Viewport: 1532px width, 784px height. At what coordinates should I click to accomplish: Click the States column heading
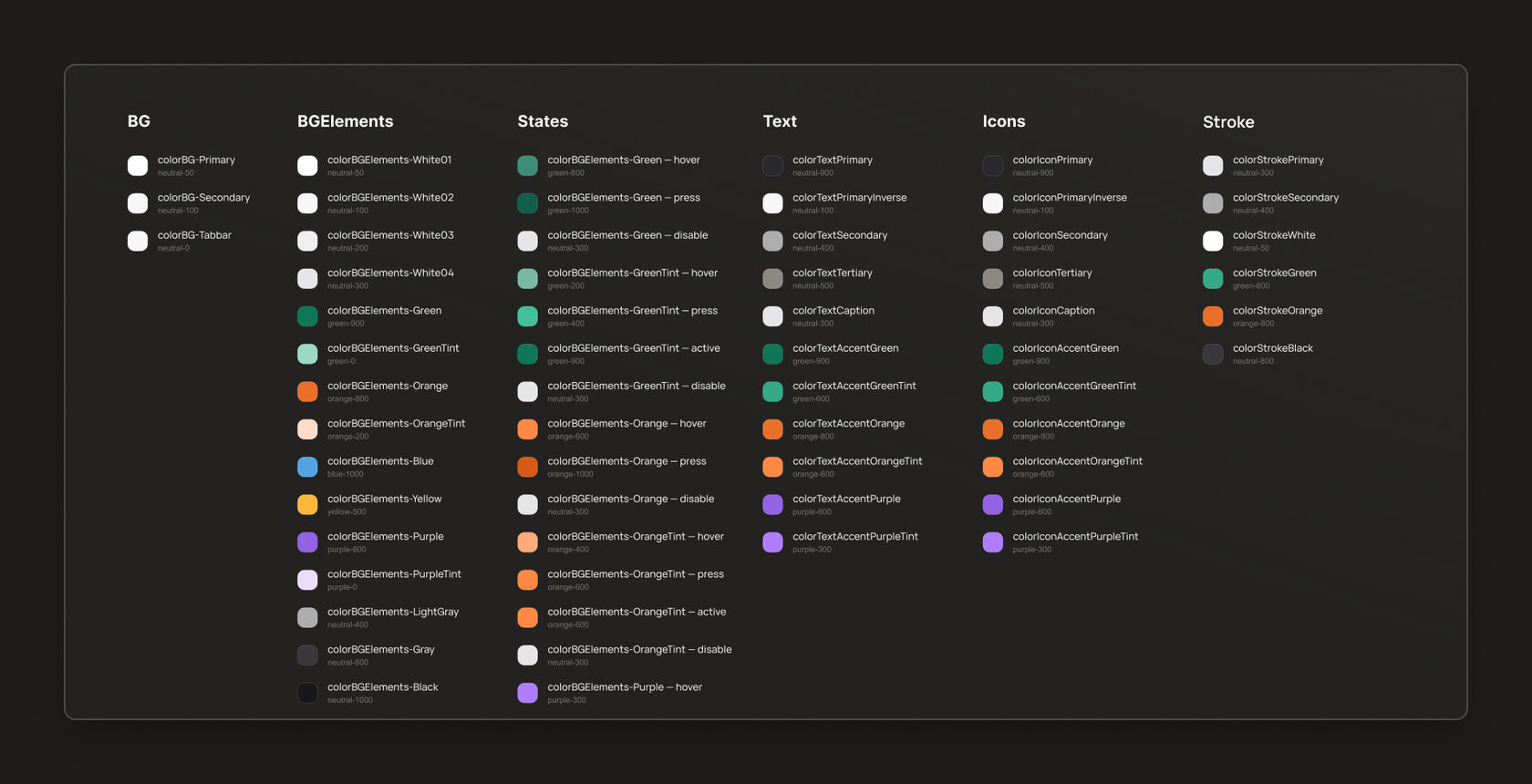[x=543, y=121]
